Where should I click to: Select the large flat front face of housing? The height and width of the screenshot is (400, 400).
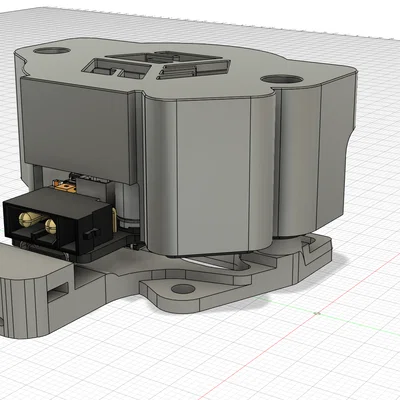tap(213, 177)
